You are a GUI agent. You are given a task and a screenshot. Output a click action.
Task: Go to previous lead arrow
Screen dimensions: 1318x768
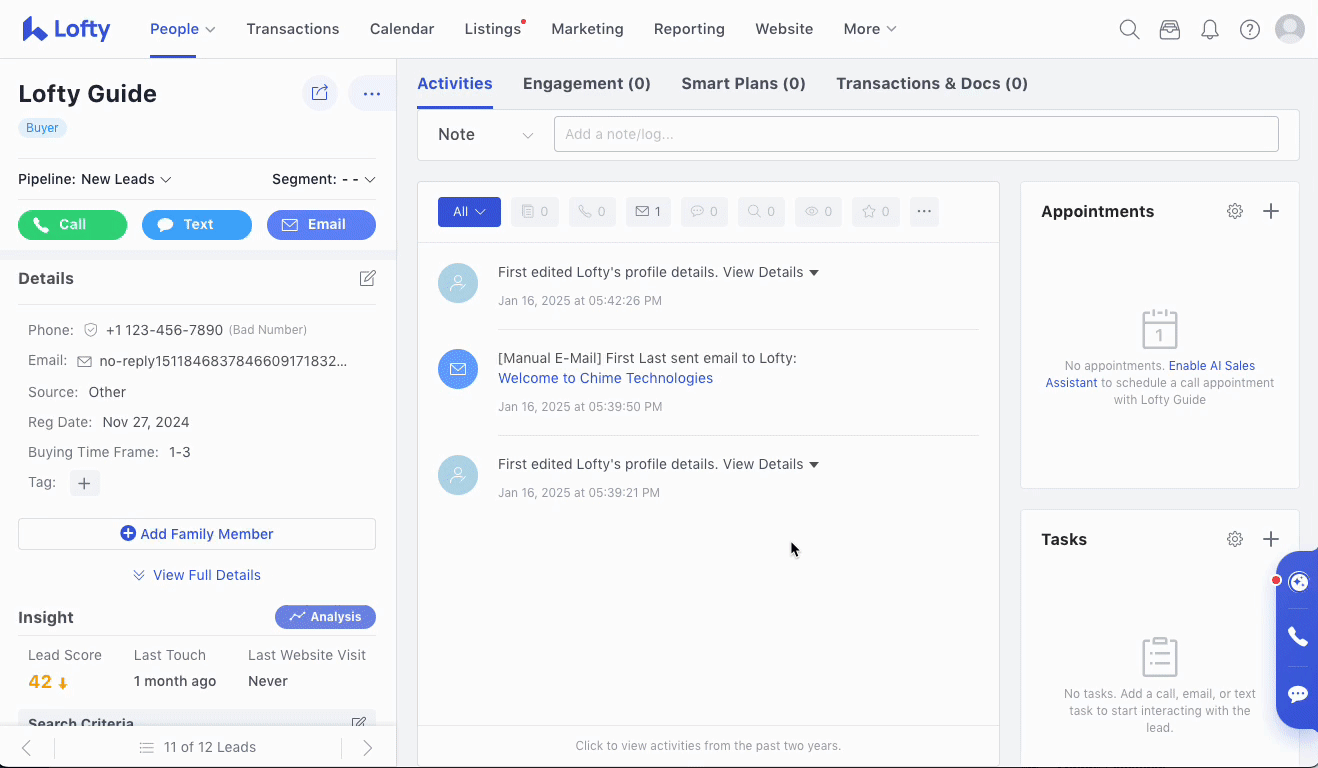(27, 747)
